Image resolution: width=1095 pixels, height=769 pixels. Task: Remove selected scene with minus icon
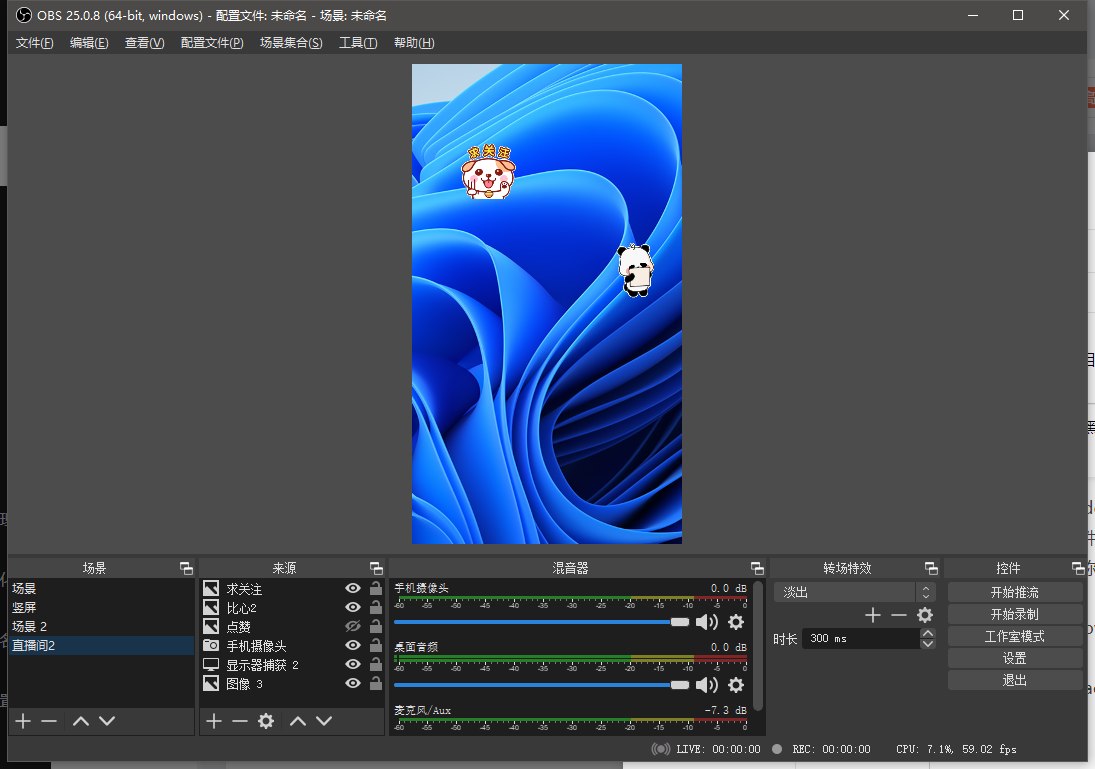pos(49,721)
